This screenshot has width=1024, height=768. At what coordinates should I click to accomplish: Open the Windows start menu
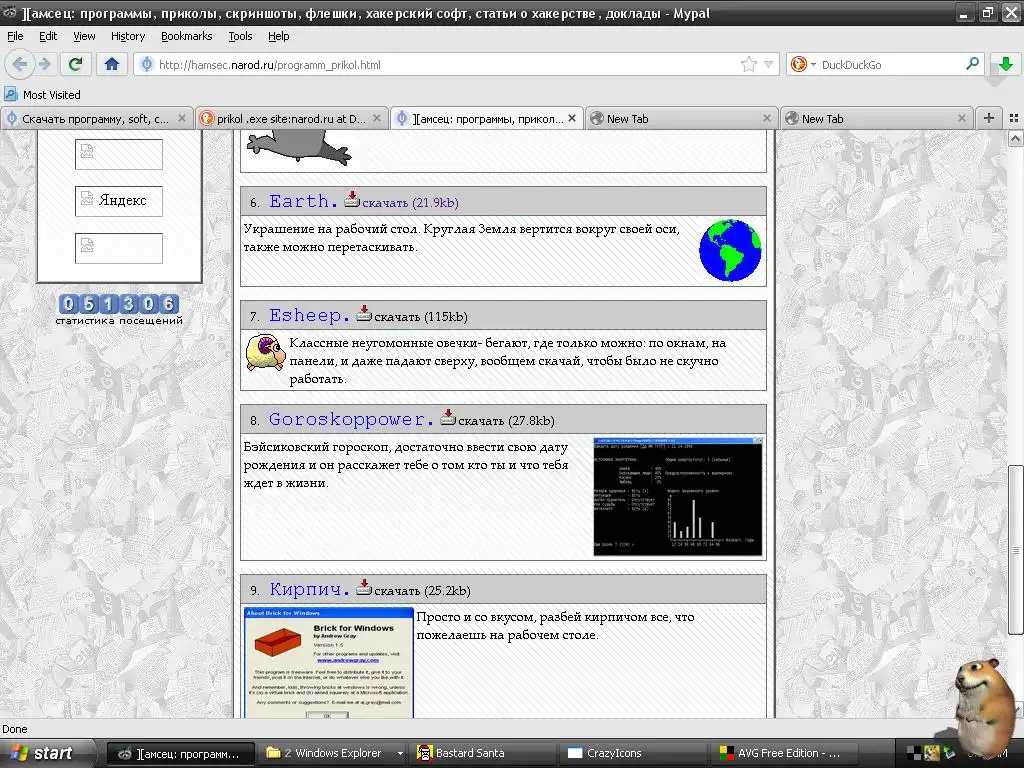pos(44,753)
